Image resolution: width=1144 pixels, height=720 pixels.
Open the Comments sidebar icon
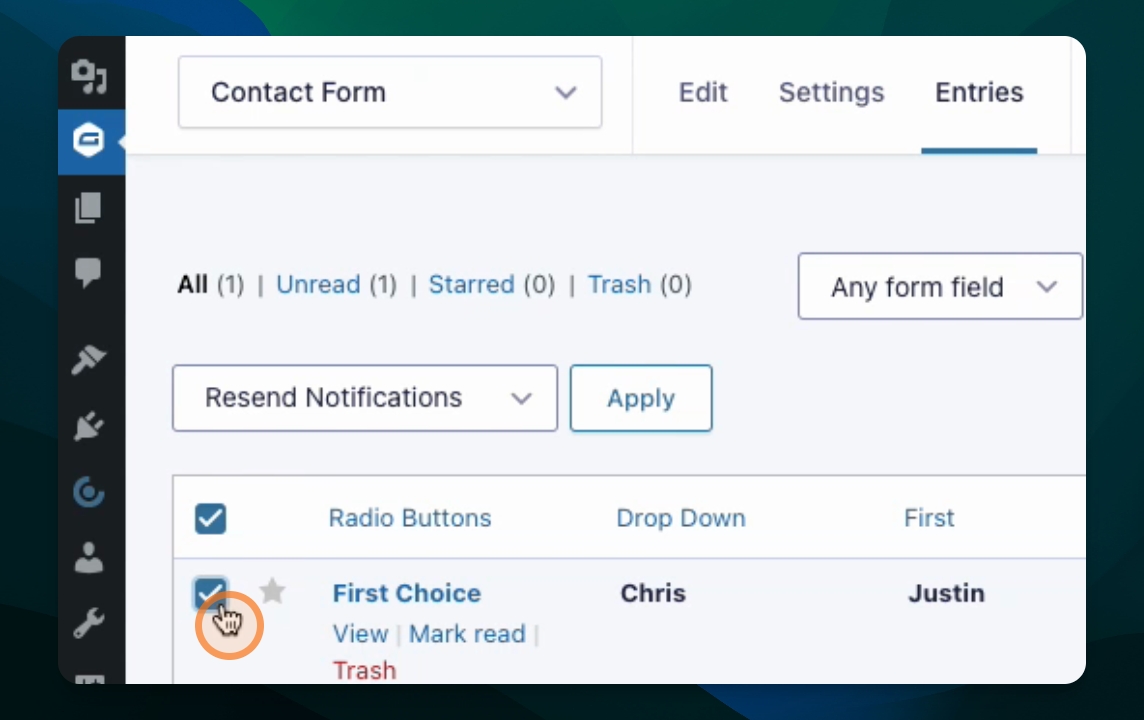pos(88,273)
